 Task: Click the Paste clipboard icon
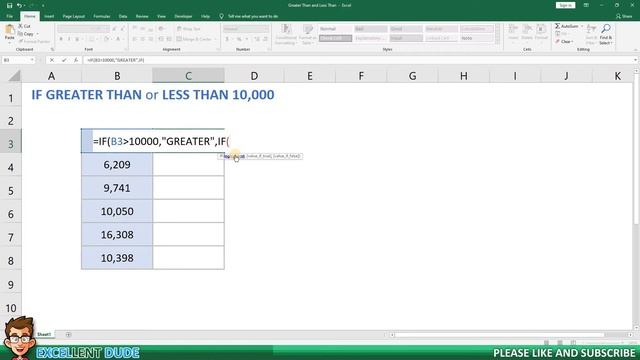point(9,30)
